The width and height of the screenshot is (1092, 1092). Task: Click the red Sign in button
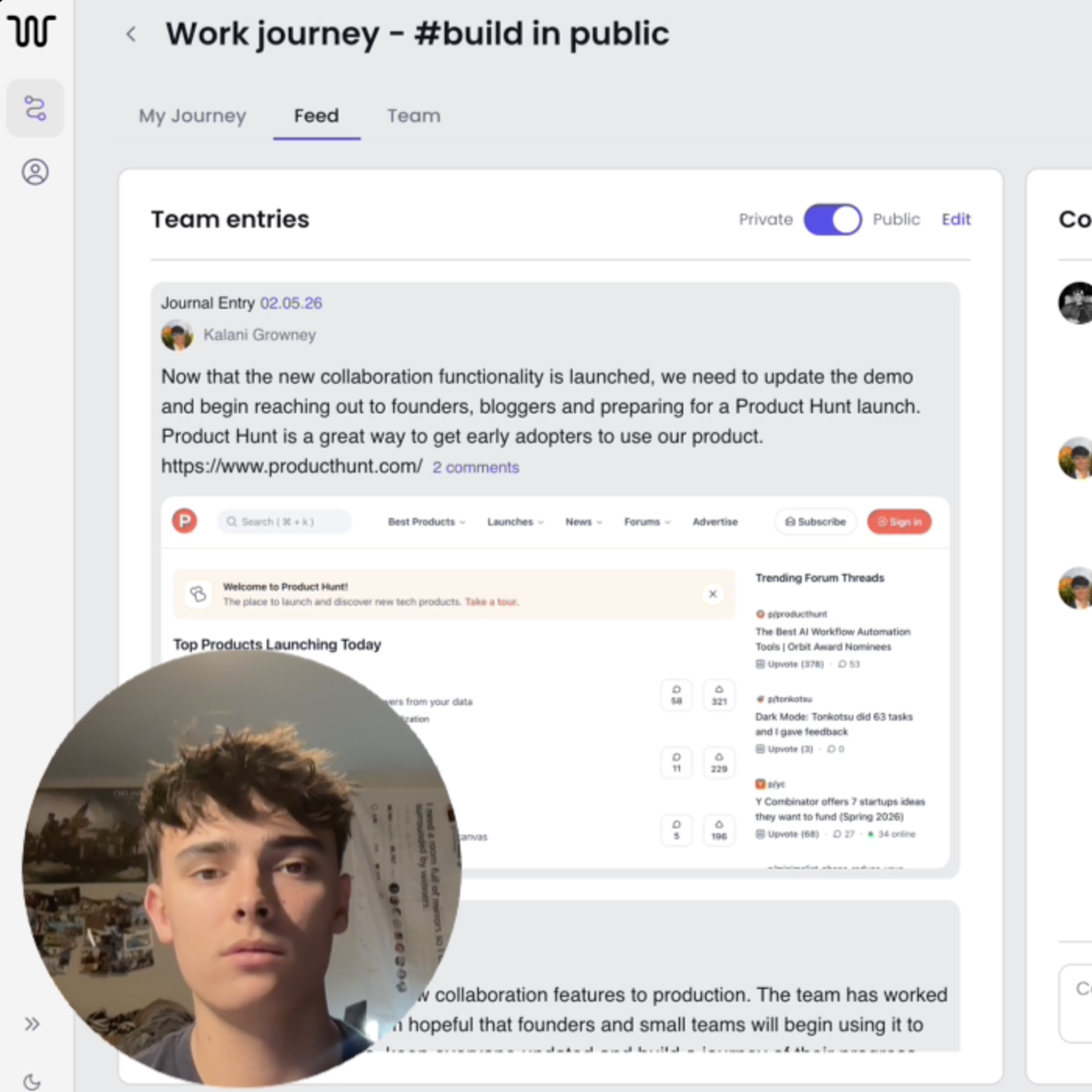click(899, 522)
